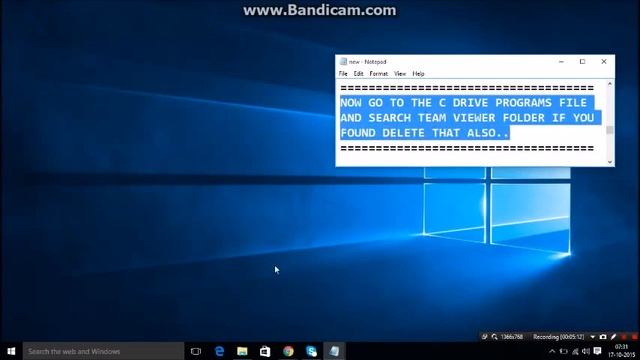The image size is (640, 360).
Task: Open the Windows Start menu
Action: [11, 351]
